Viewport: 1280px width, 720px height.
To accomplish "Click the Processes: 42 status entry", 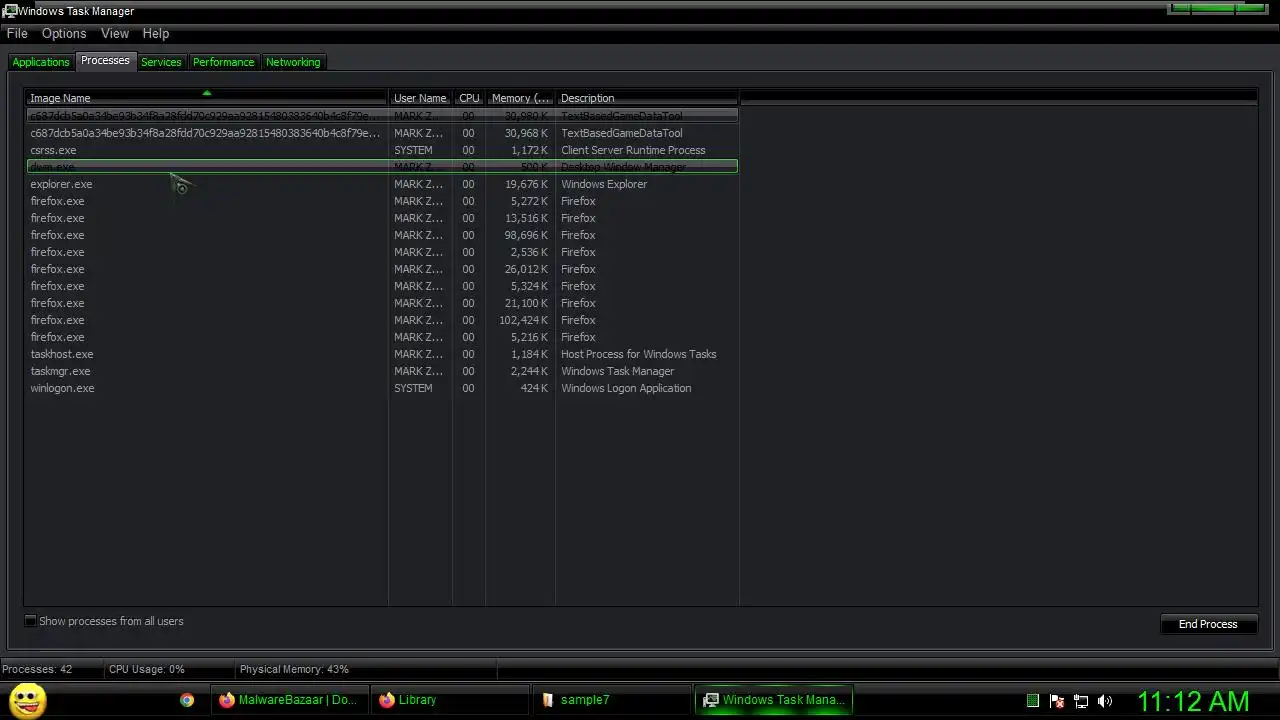I will [x=37, y=669].
